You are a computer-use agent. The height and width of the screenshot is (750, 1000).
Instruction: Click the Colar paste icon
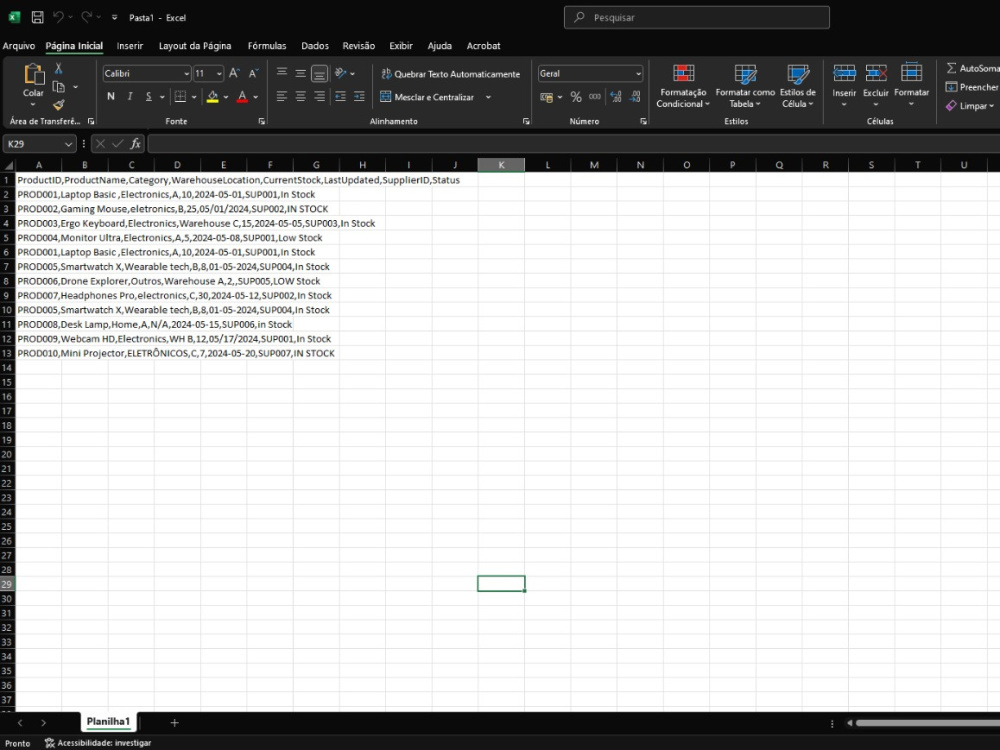(33, 74)
